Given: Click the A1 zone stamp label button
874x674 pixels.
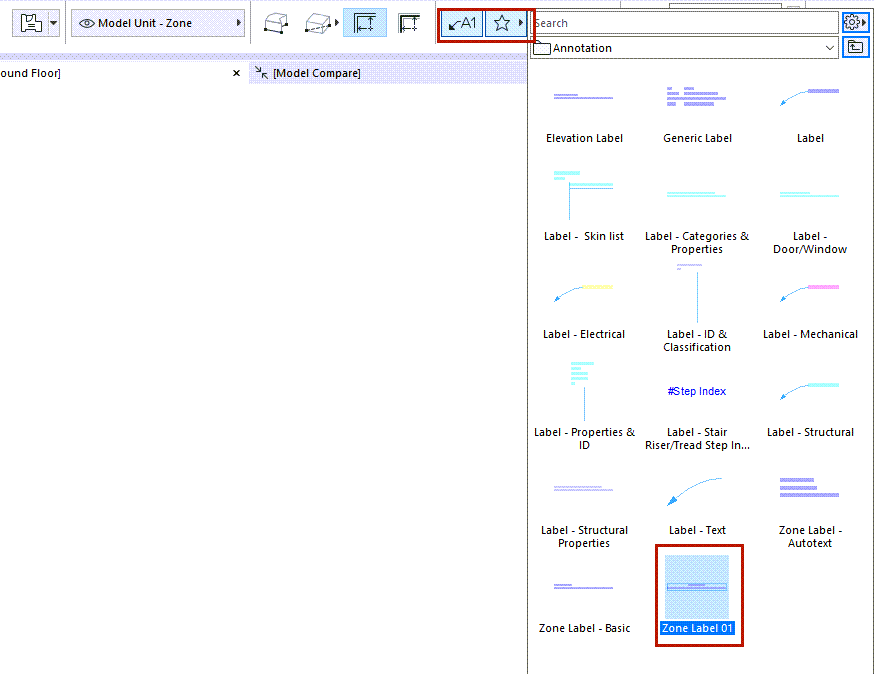Looking at the screenshot, I should tap(462, 23).
